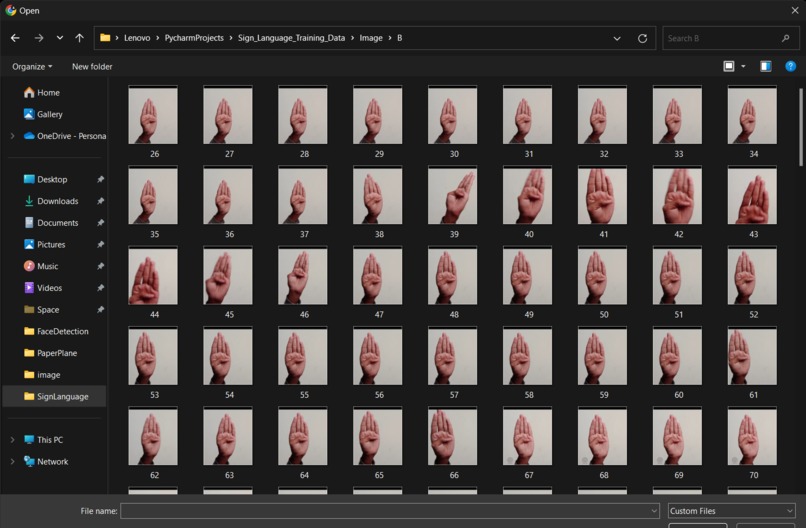The height and width of the screenshot is (528, 806).
Task: Expand the address bar history dropdown
Action: point(617,39)
